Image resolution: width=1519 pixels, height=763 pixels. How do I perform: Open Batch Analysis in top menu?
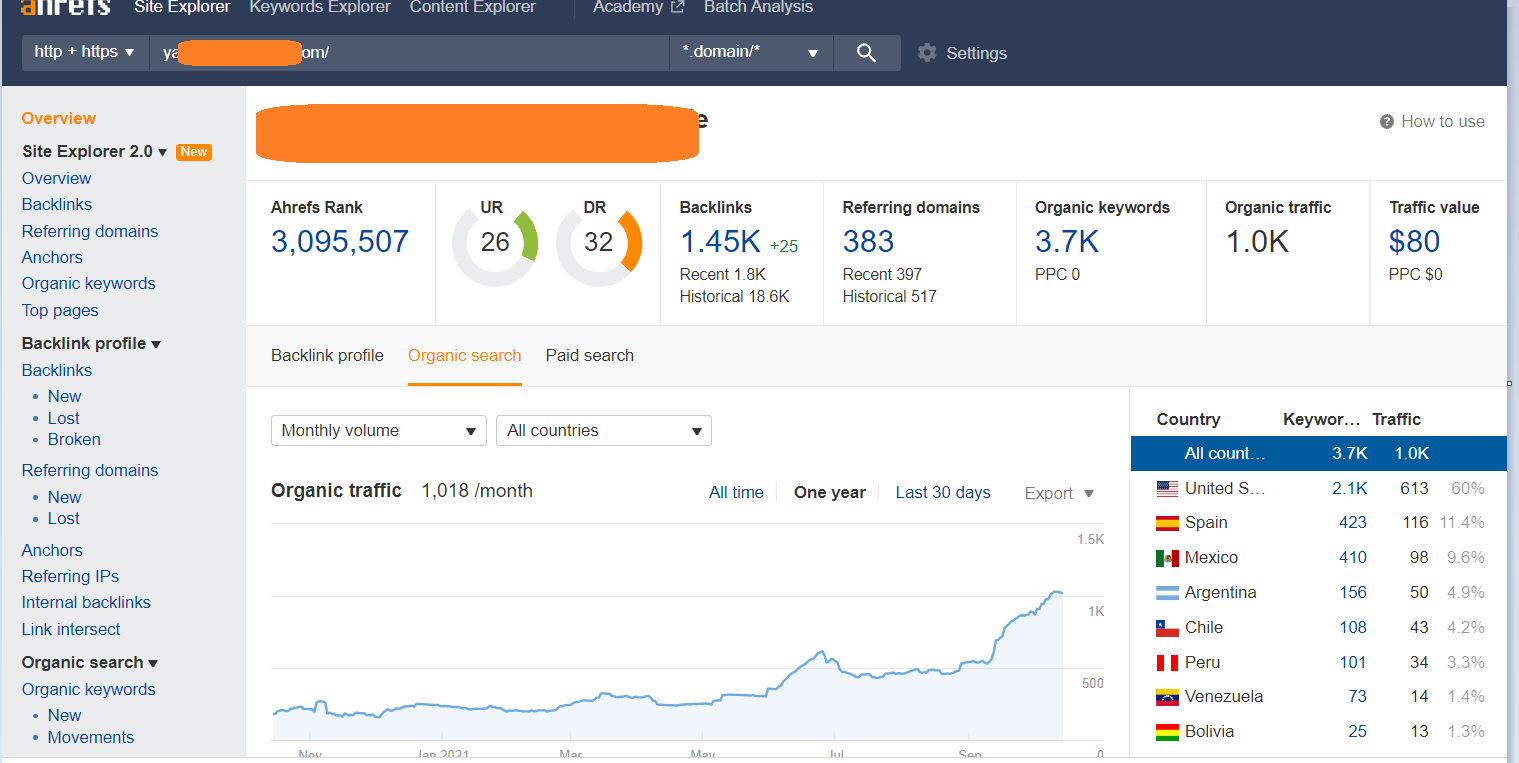(x=758, y=7)
